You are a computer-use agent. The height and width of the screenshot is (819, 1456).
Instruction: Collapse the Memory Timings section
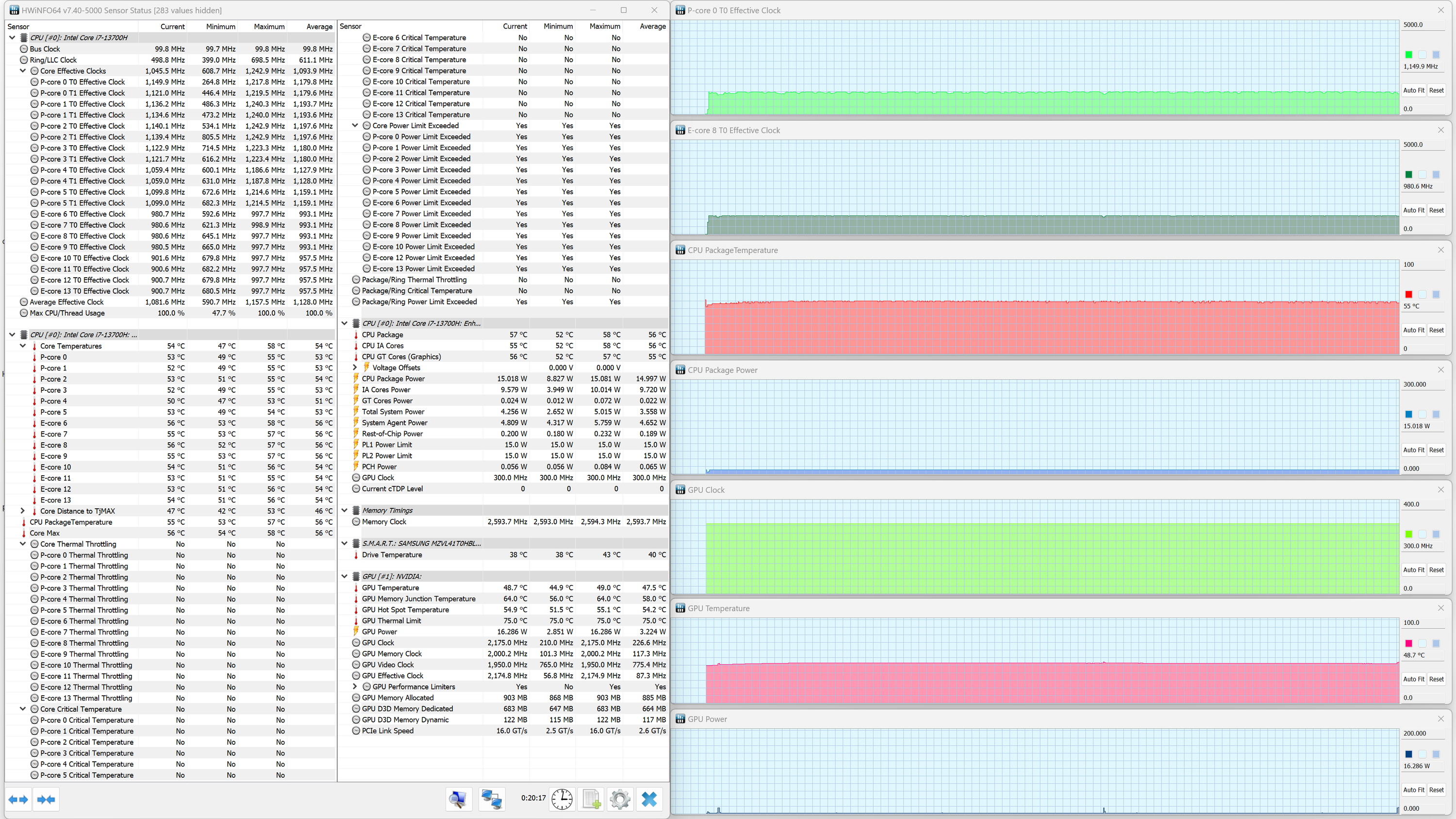[x=344, y=510]
